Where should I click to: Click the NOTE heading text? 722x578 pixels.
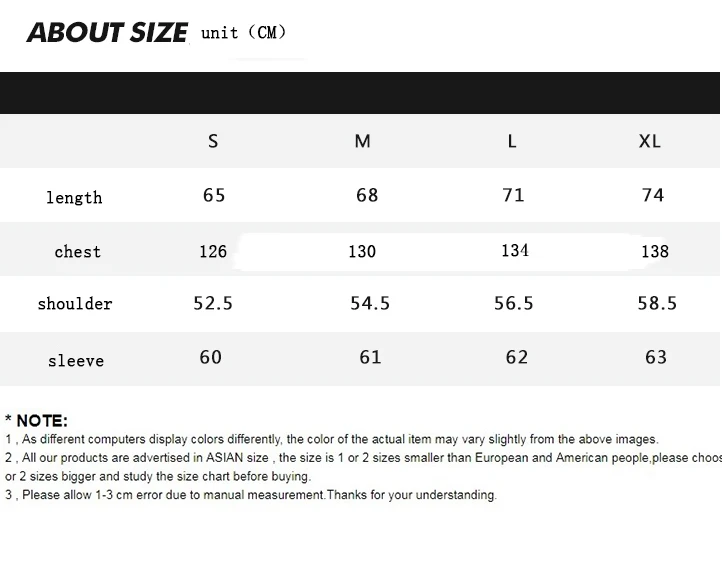point(36,421)
